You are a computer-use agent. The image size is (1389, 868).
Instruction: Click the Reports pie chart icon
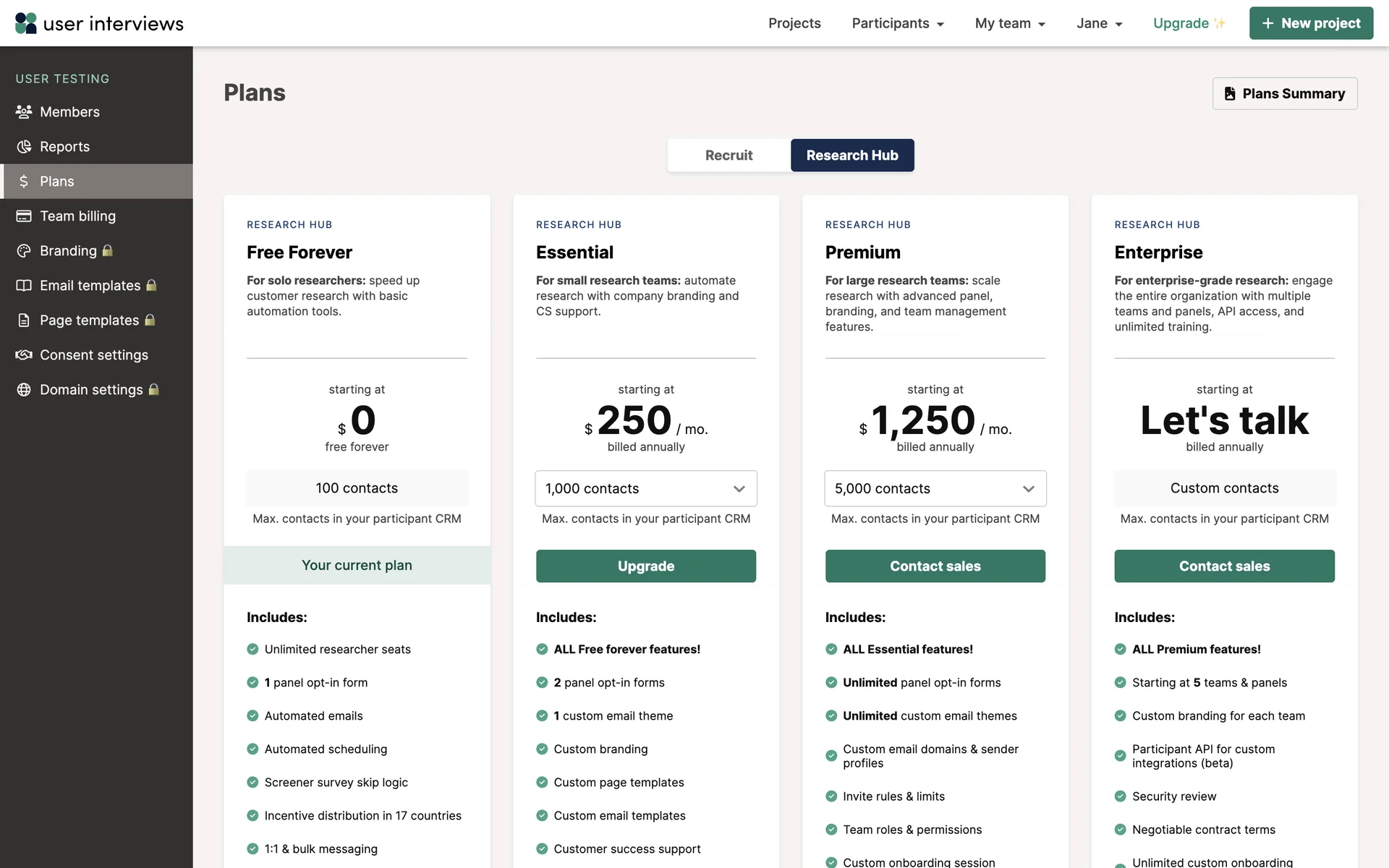tap(24, 147)
